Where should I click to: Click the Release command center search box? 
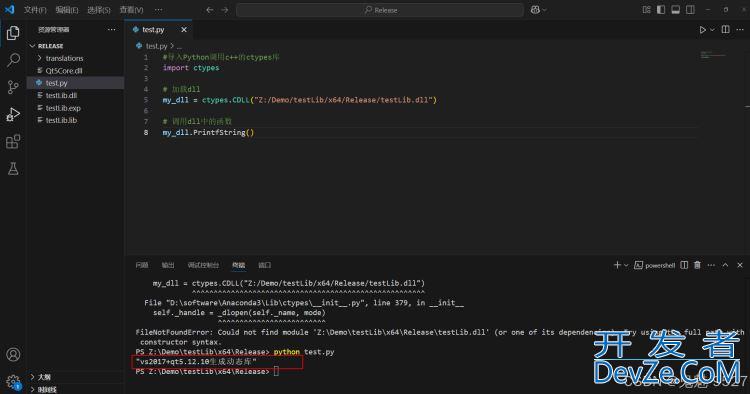tap(380, 10)
